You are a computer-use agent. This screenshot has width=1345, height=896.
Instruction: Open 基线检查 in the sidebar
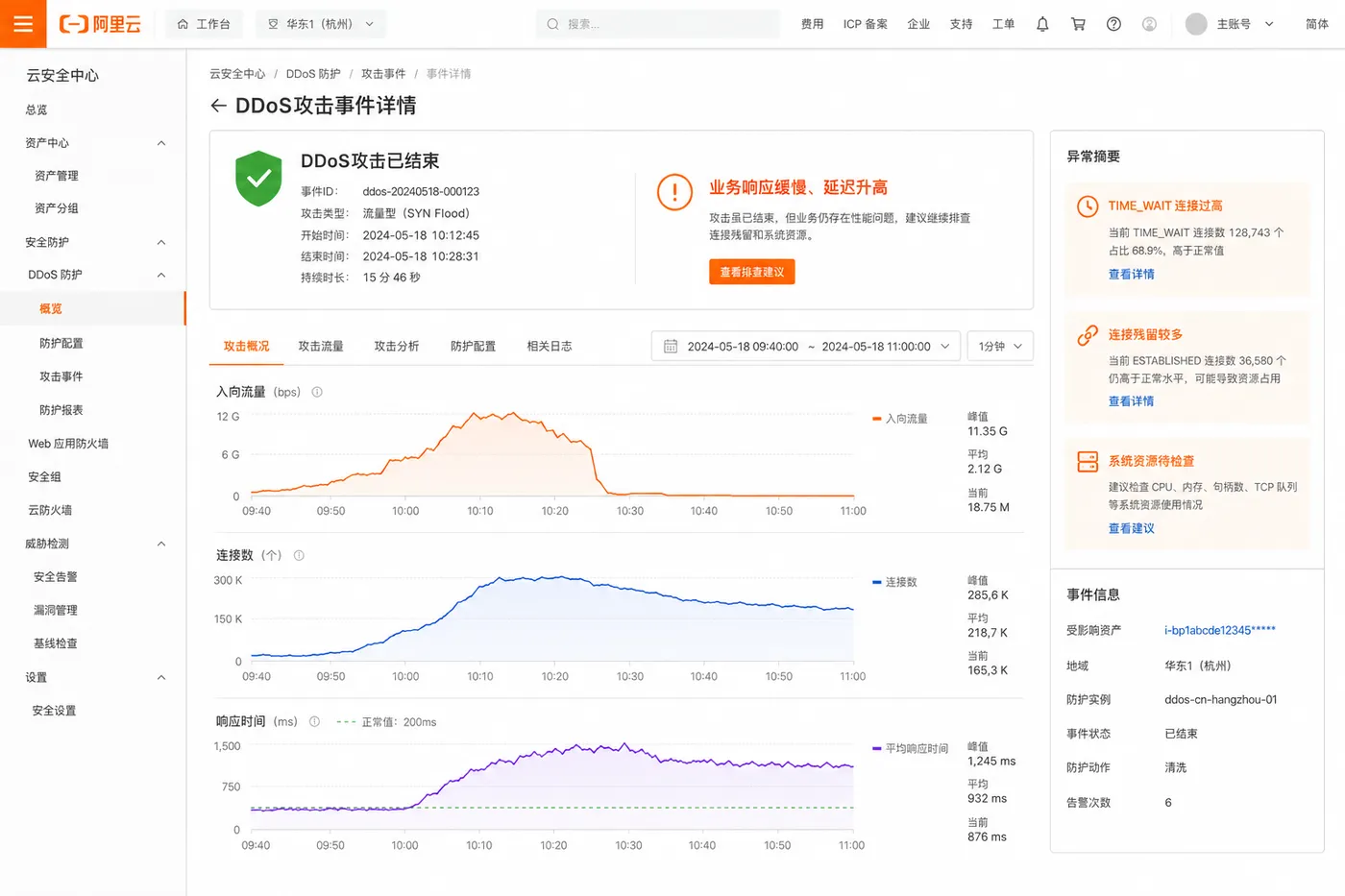pos(56,643)
